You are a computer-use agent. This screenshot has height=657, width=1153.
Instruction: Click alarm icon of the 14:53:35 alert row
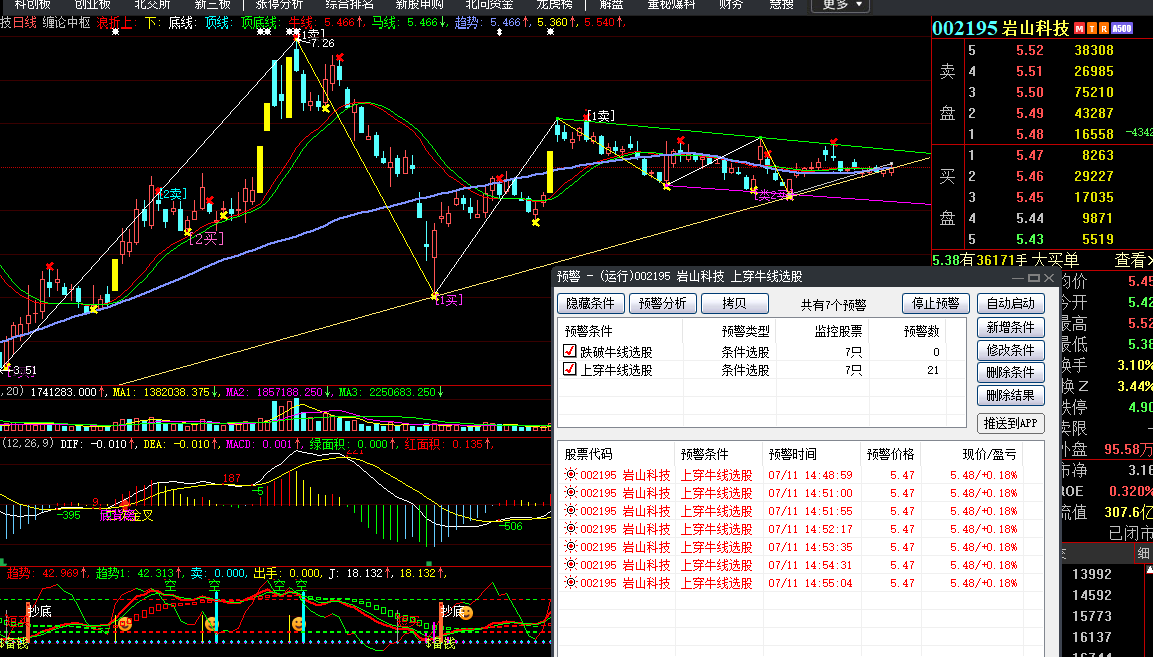tap(571, 547)
